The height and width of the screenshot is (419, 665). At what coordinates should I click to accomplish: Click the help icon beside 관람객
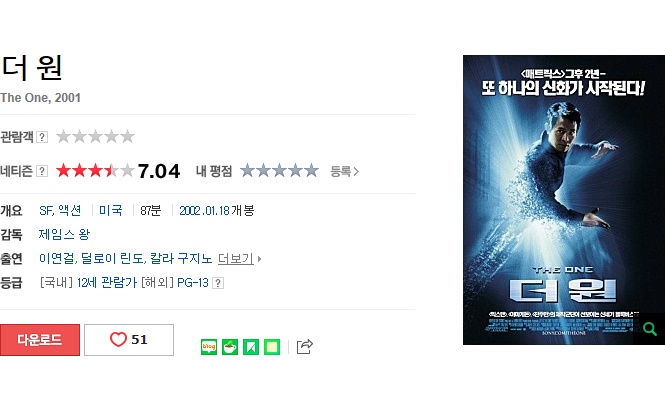pyautogui.click(x=42, y=137)
